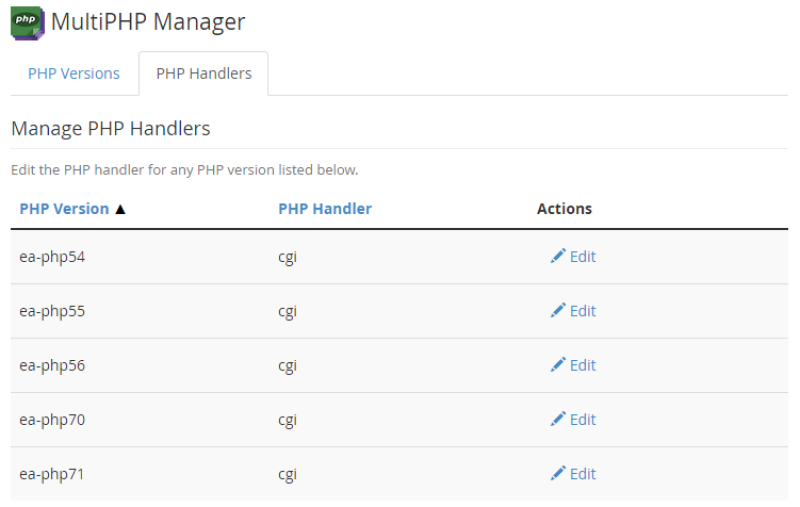
Task: Click the cgi handler value for ea-php70
Action: coord(287,421)
